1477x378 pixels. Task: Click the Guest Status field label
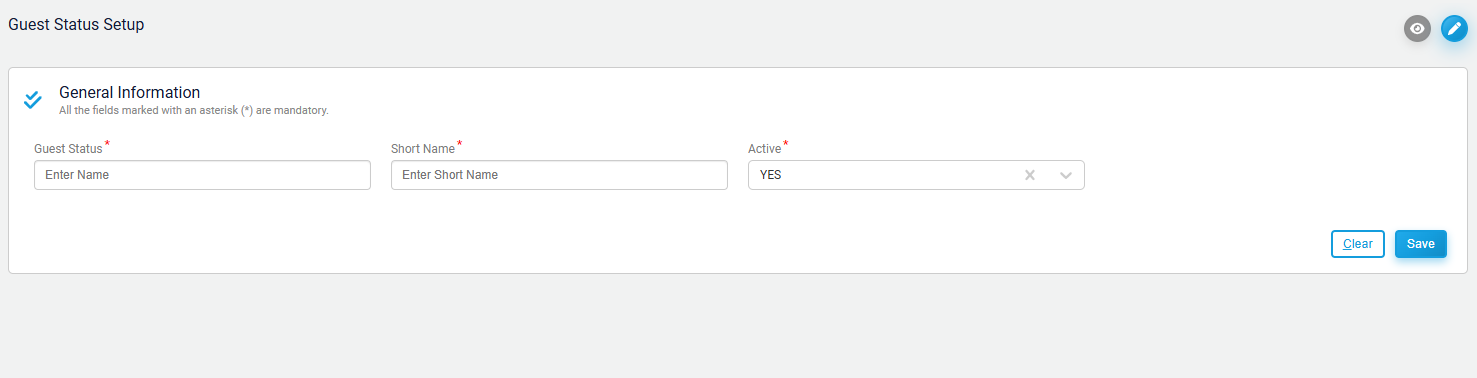click(68, 149)
